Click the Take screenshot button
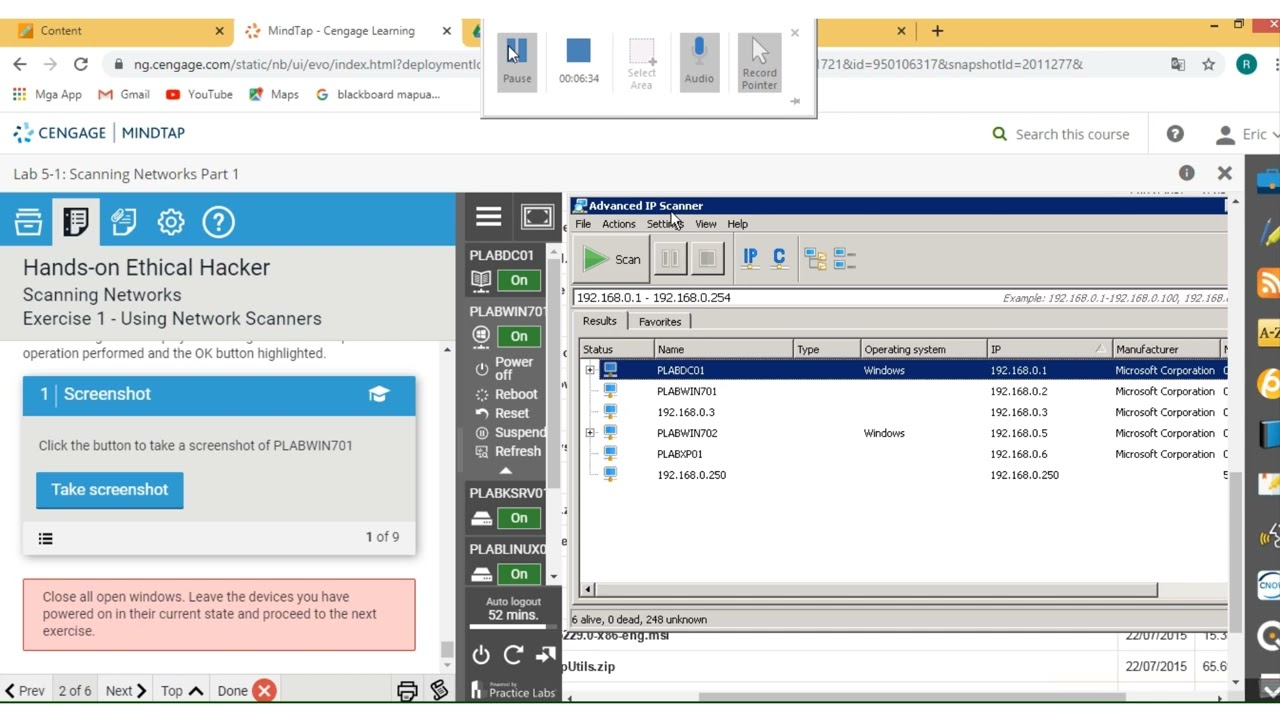The height and width of the screenshot is (720, 1280). point(110,490)
